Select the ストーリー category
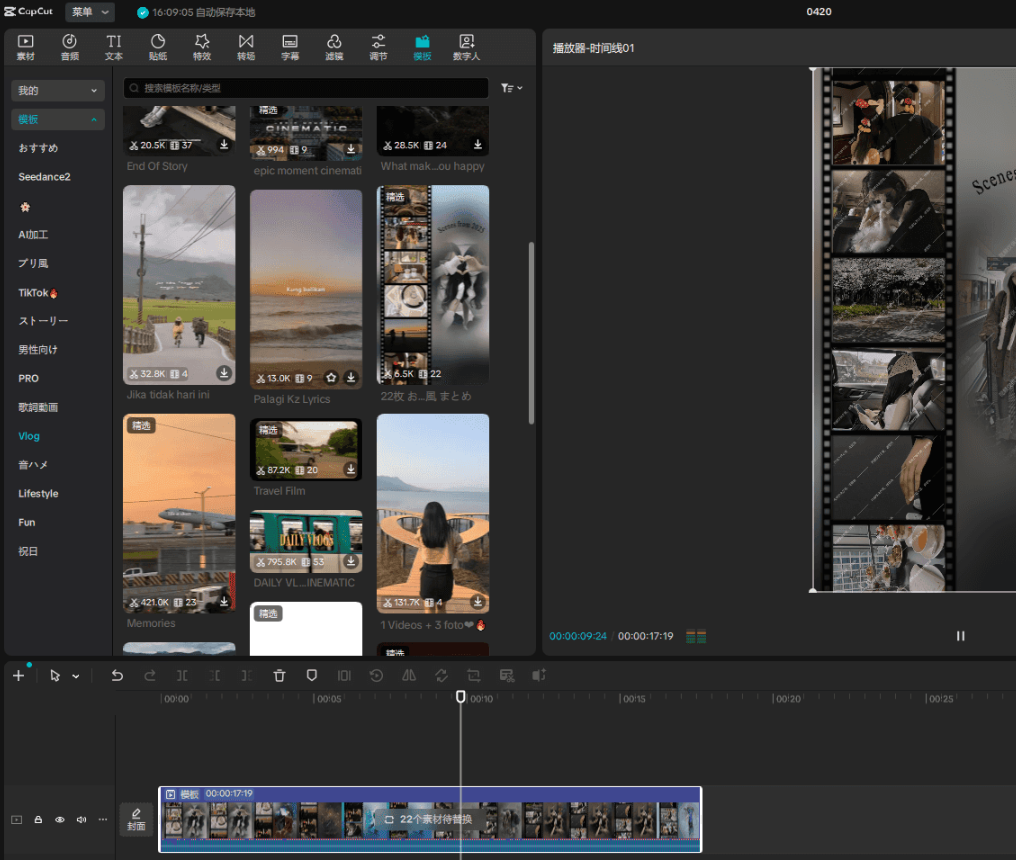1016x860 pixels. (x=43, y=321)
